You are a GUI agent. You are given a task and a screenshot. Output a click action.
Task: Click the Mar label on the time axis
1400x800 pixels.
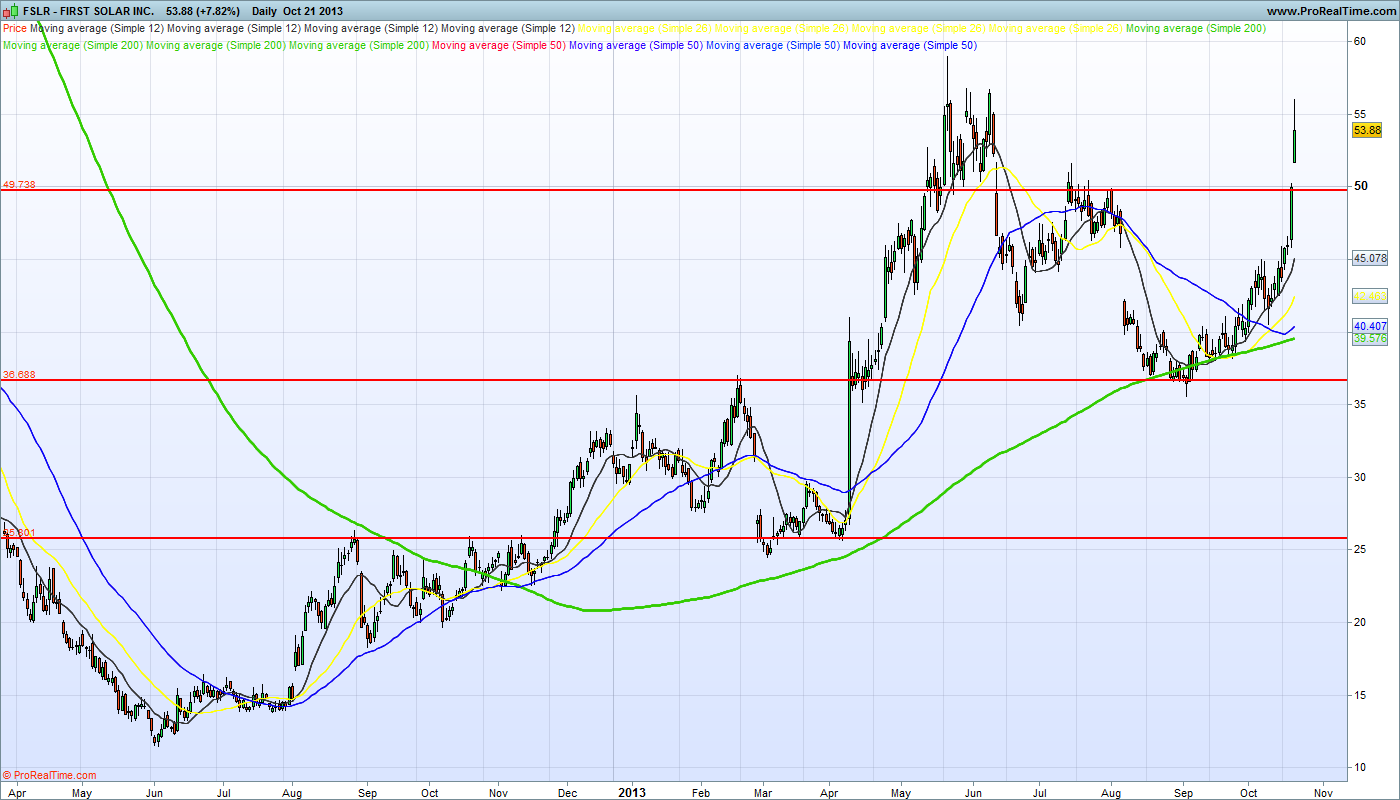pyautogui.click(x=763, y=792)
